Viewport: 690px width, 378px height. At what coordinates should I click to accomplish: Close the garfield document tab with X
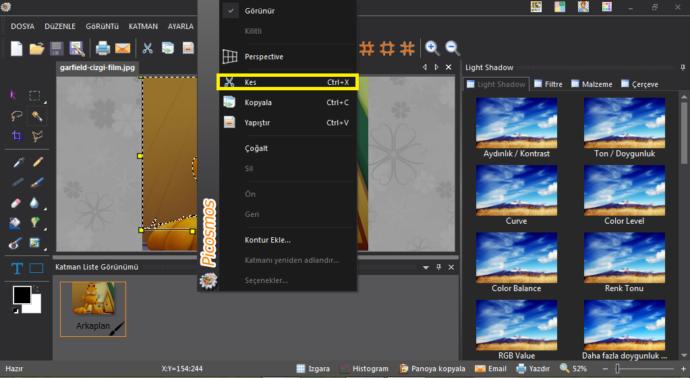click(x=448, y=67)
